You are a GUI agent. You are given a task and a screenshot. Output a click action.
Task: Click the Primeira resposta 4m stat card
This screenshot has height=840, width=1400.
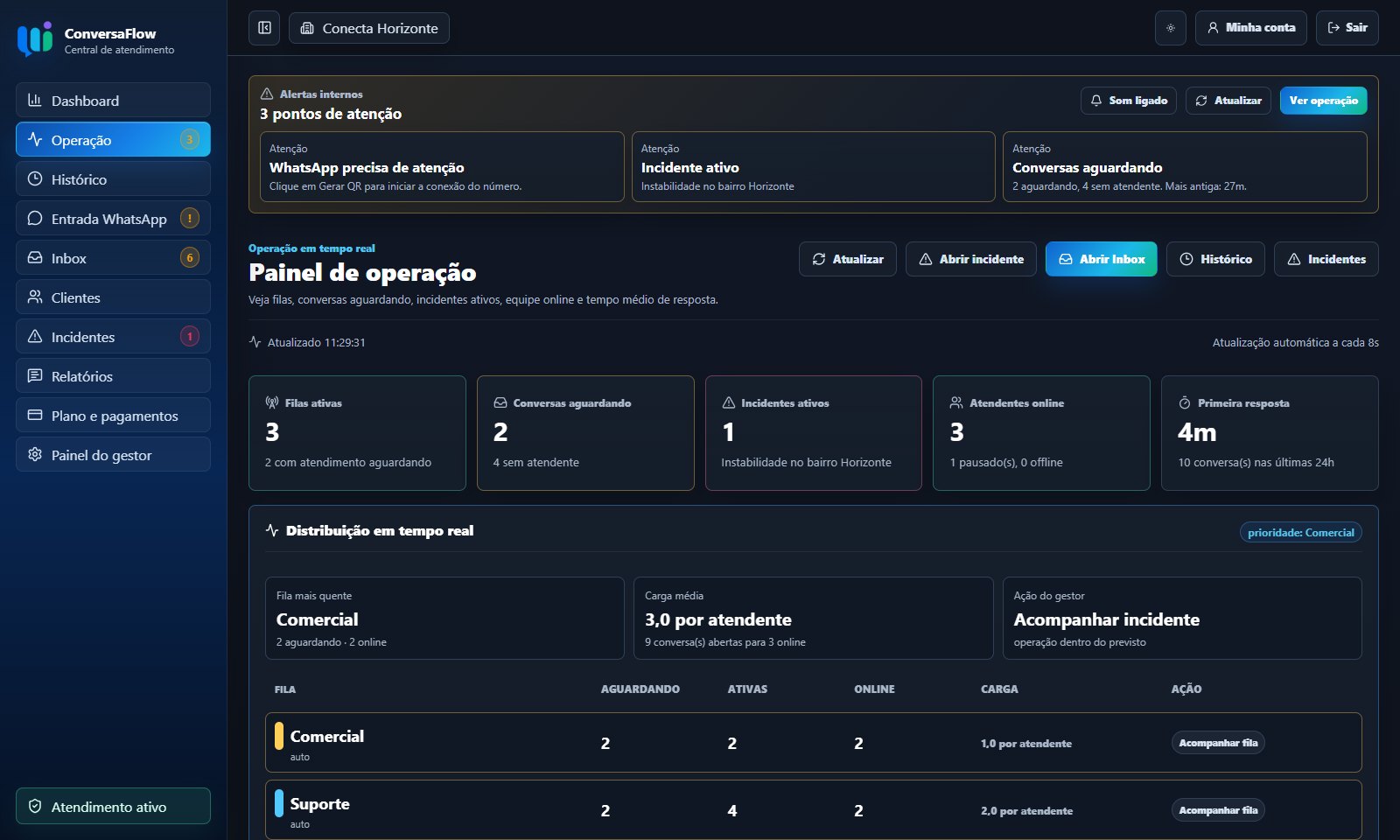click(x=1270, y=433)
